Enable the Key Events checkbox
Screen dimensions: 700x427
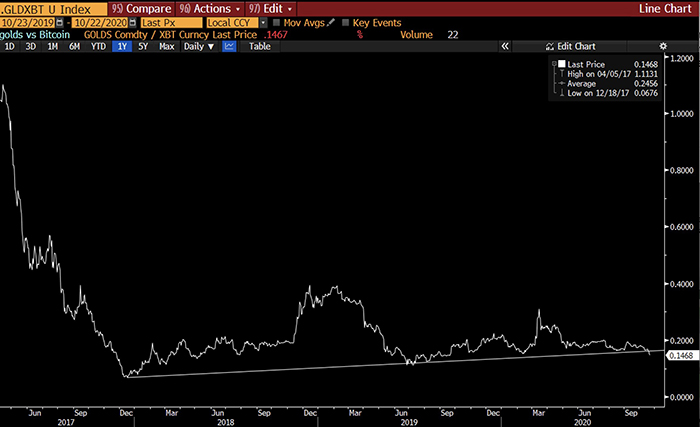(x=346, y=22)
